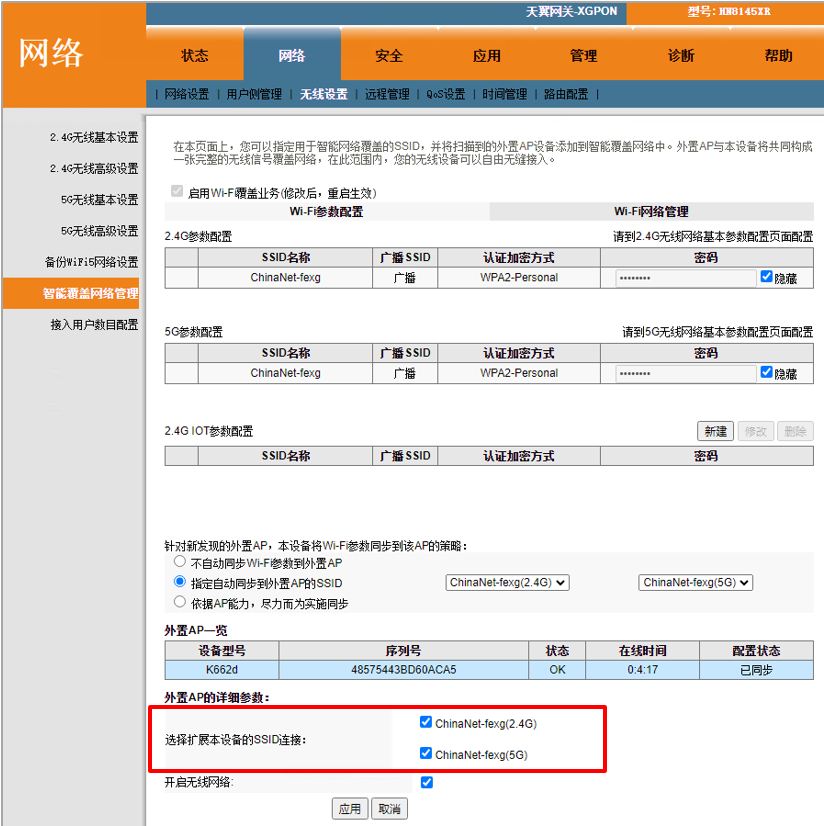The image size is (824, 826).
Task: Click 新建 button for IOT config
Action: coord(715,431)
